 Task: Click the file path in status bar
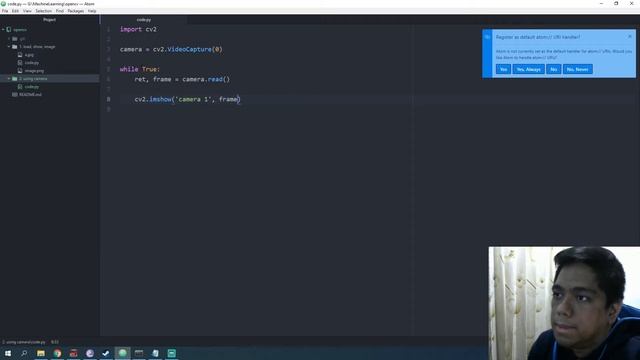(x=24, y=342)
